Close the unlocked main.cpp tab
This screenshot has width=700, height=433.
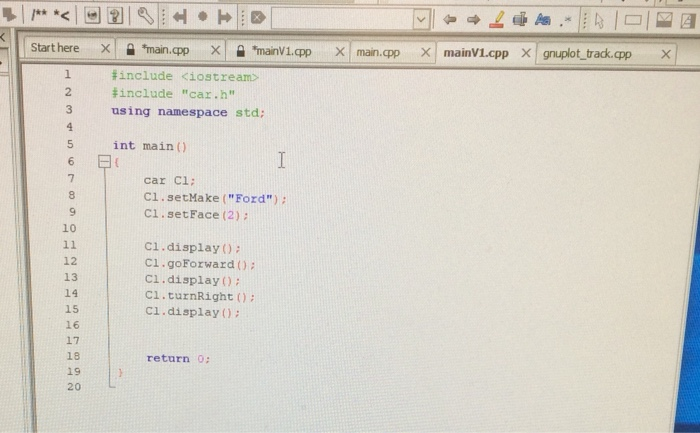point(425,53)
